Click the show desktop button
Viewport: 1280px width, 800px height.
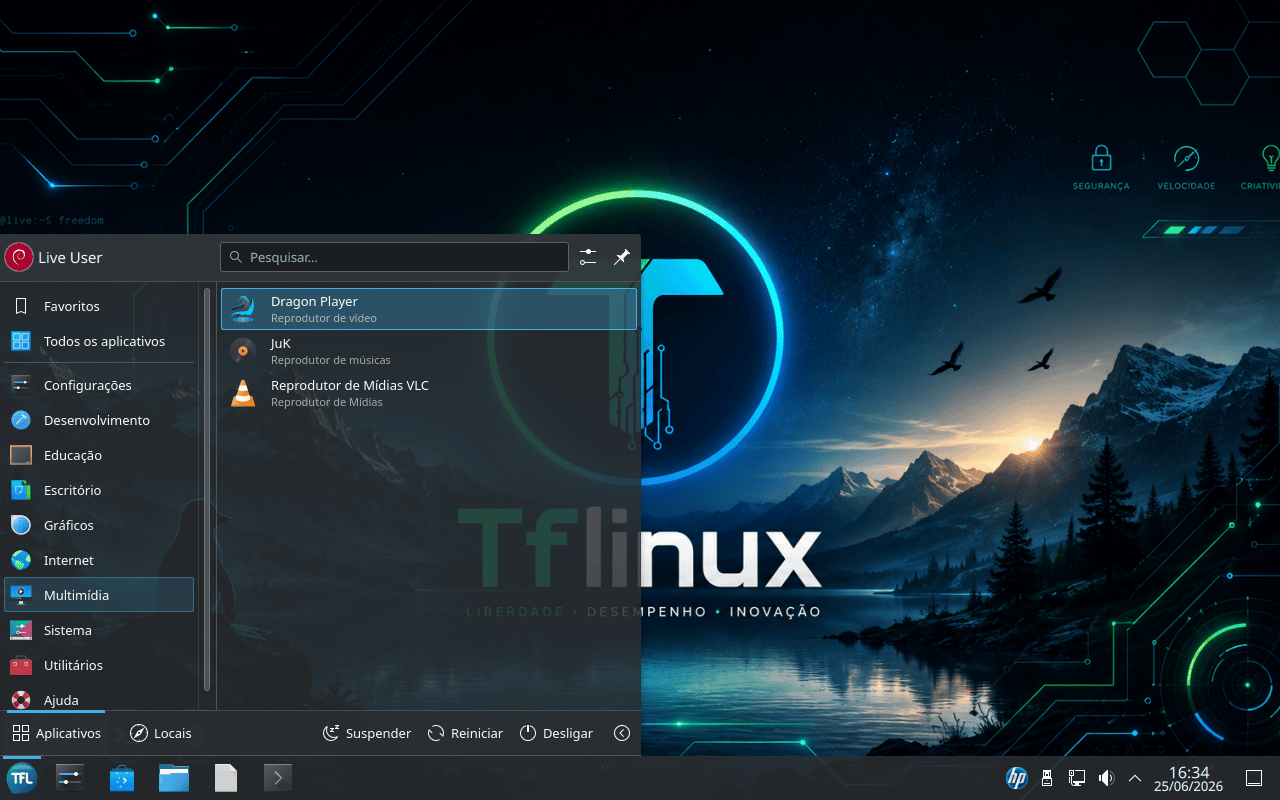[x=1254, y=777]
